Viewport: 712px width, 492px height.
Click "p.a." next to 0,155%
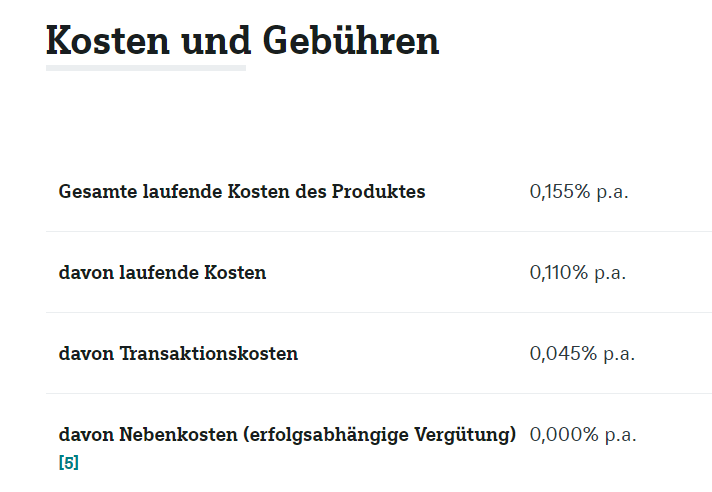[x=612, y=192]
